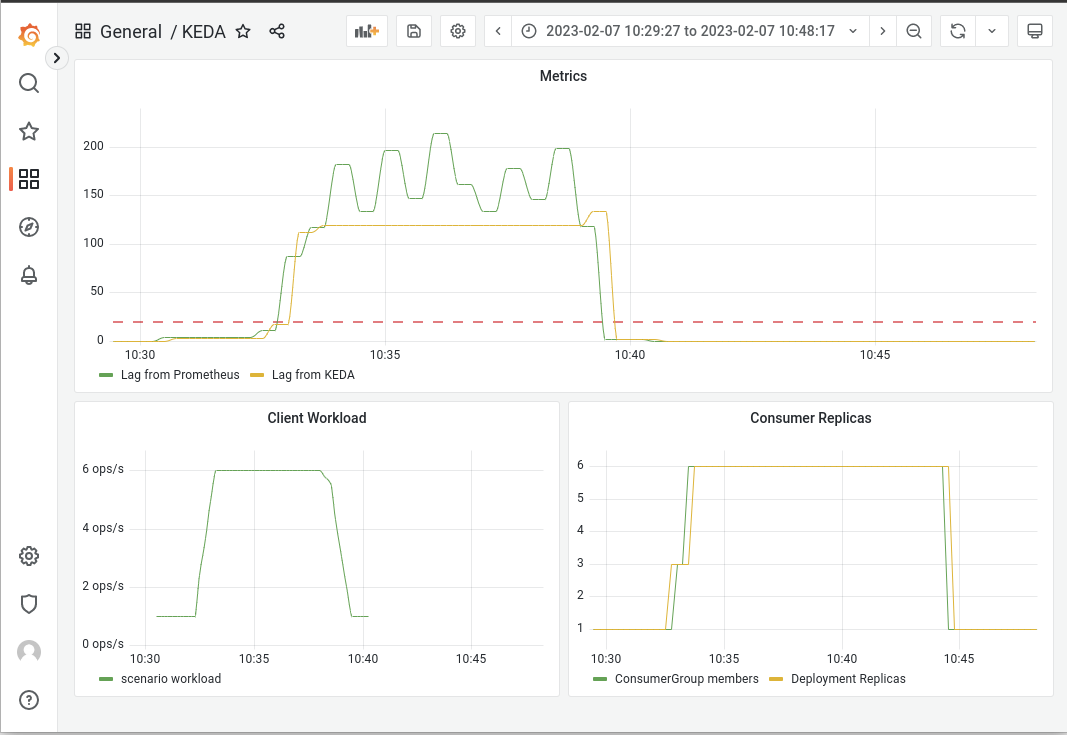This screenshot has width=1067, height=735.
Task: Open Configuration gear in sidebar
Action: click(x=29, y=556)
